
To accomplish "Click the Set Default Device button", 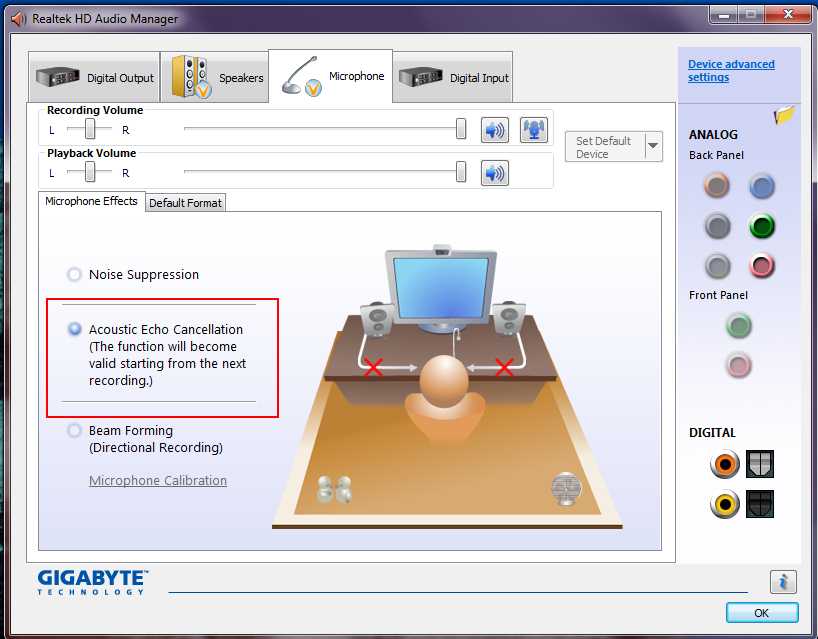I will coord(605,147).
